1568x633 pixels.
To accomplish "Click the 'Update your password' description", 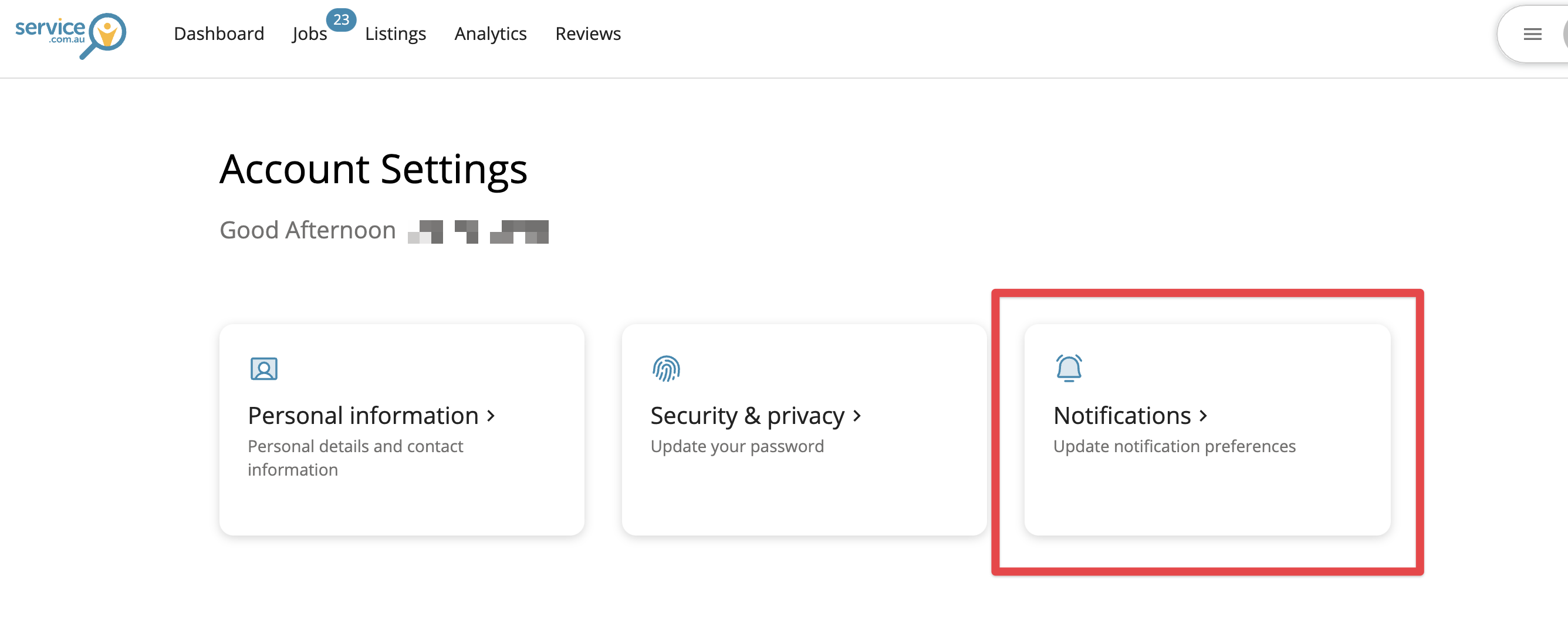I will (736, 447).
